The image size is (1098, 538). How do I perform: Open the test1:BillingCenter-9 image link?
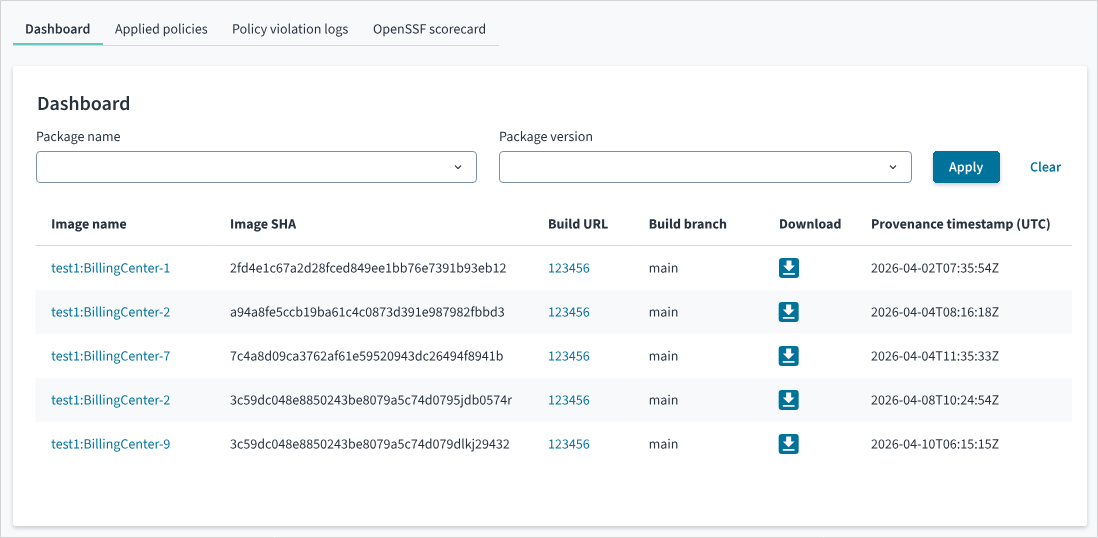111,444
